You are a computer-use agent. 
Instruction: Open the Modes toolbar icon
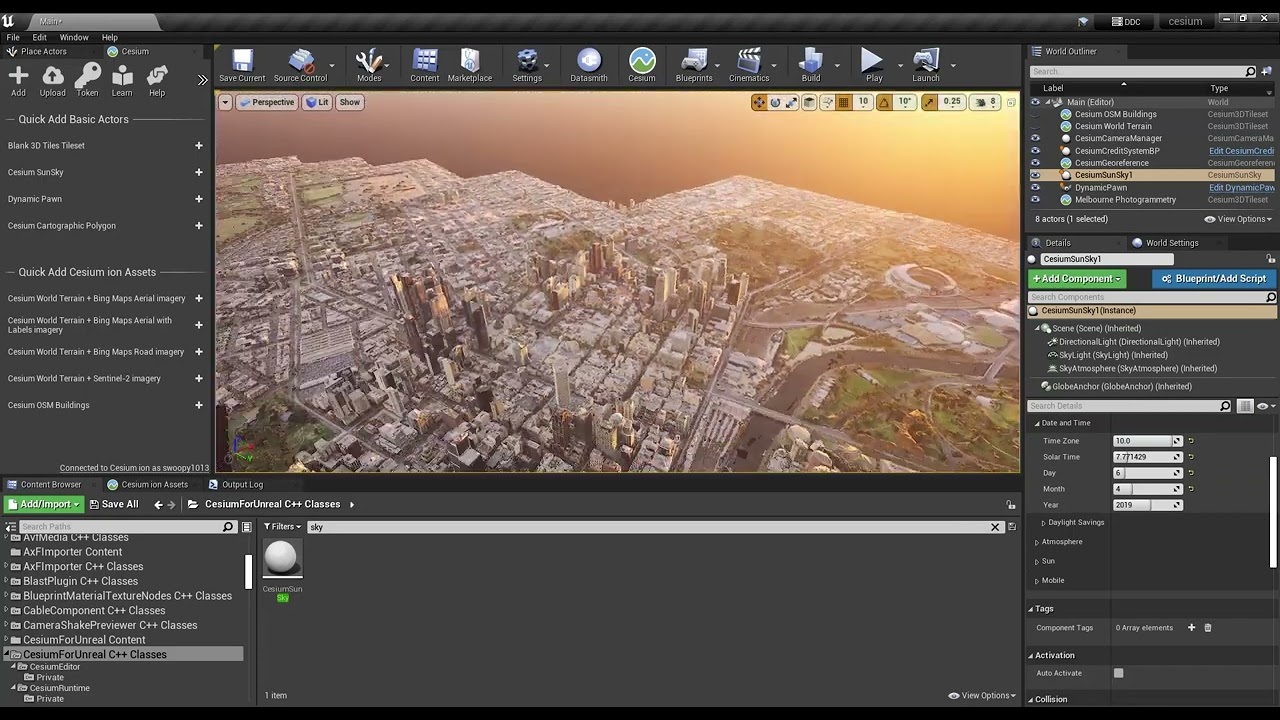[x=369, y=65]
